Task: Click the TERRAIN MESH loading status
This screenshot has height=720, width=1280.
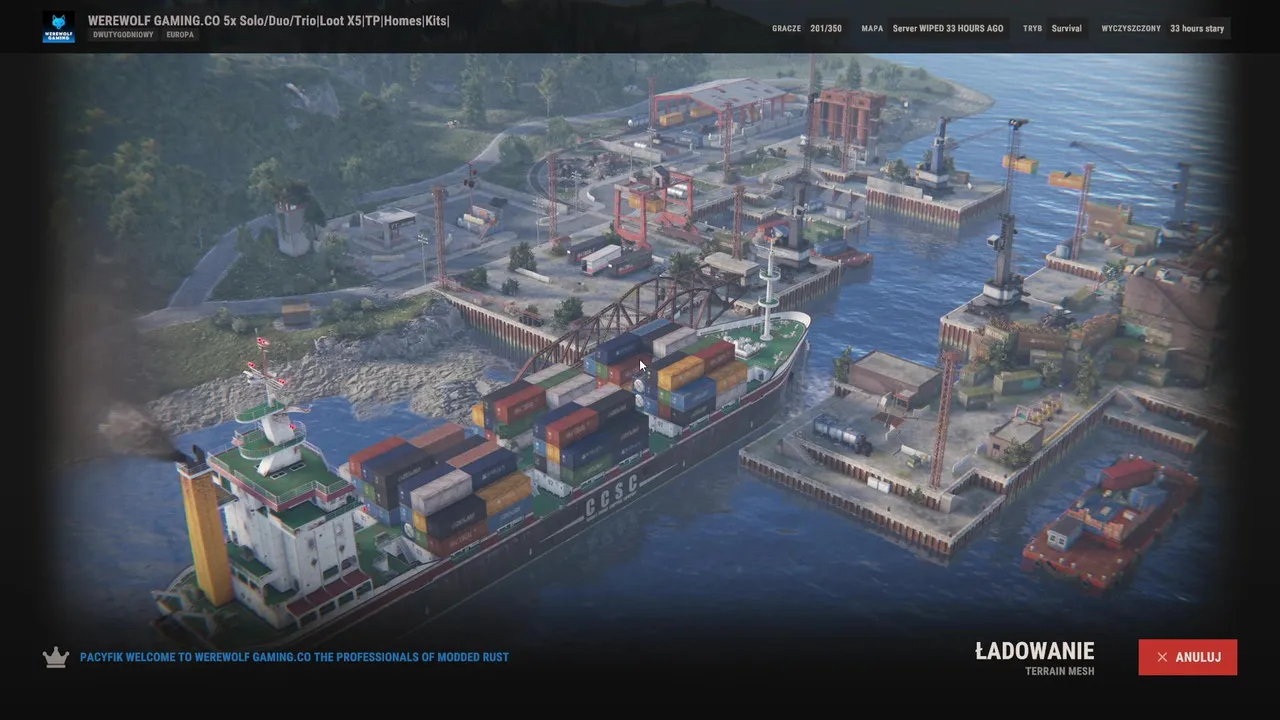Action: click(1059, 671)
